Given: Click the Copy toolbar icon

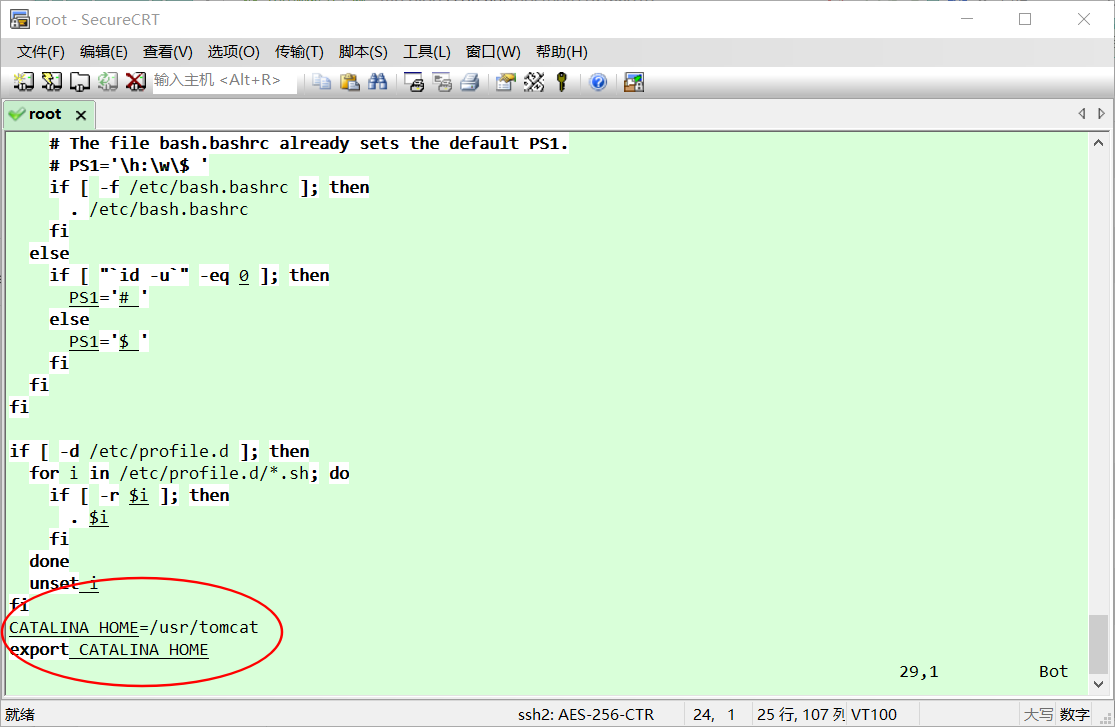Looking at the screenshot, I should pyautogui.click(x=321, y=82).
